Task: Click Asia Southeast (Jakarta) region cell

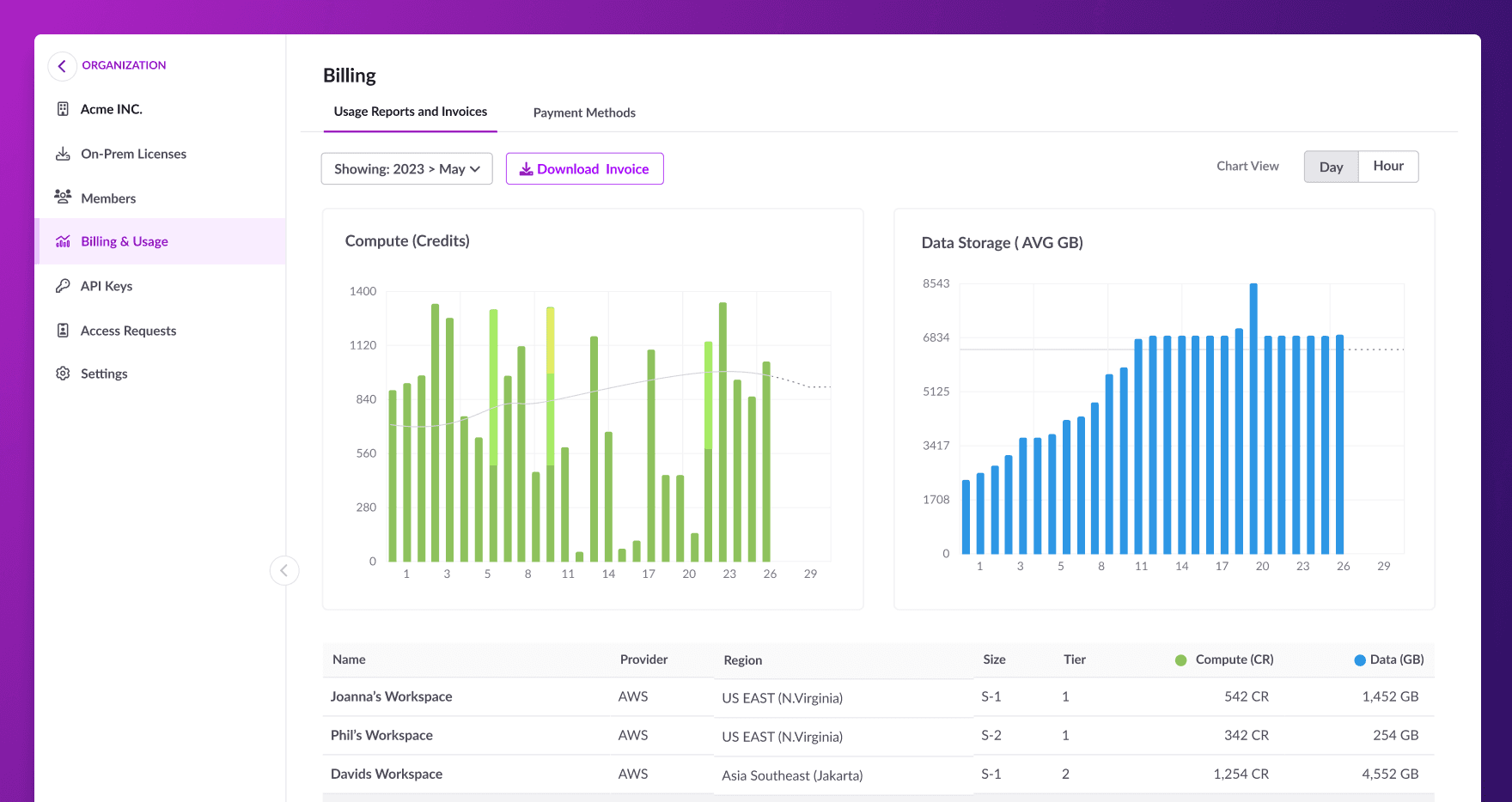Action: [x=792, y=775]
